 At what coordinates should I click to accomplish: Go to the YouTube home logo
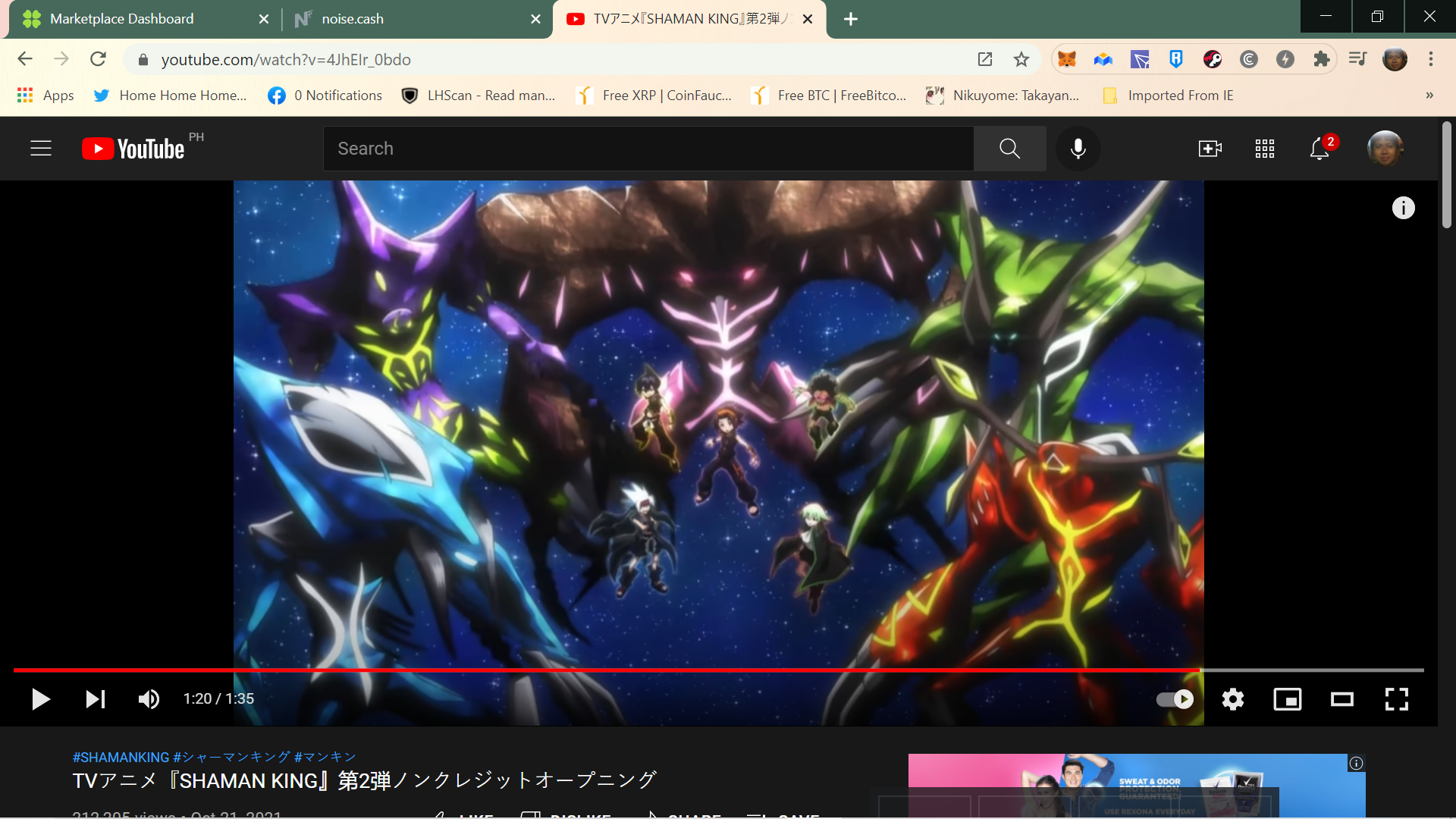pyautogui.click(x=133, y=149)
